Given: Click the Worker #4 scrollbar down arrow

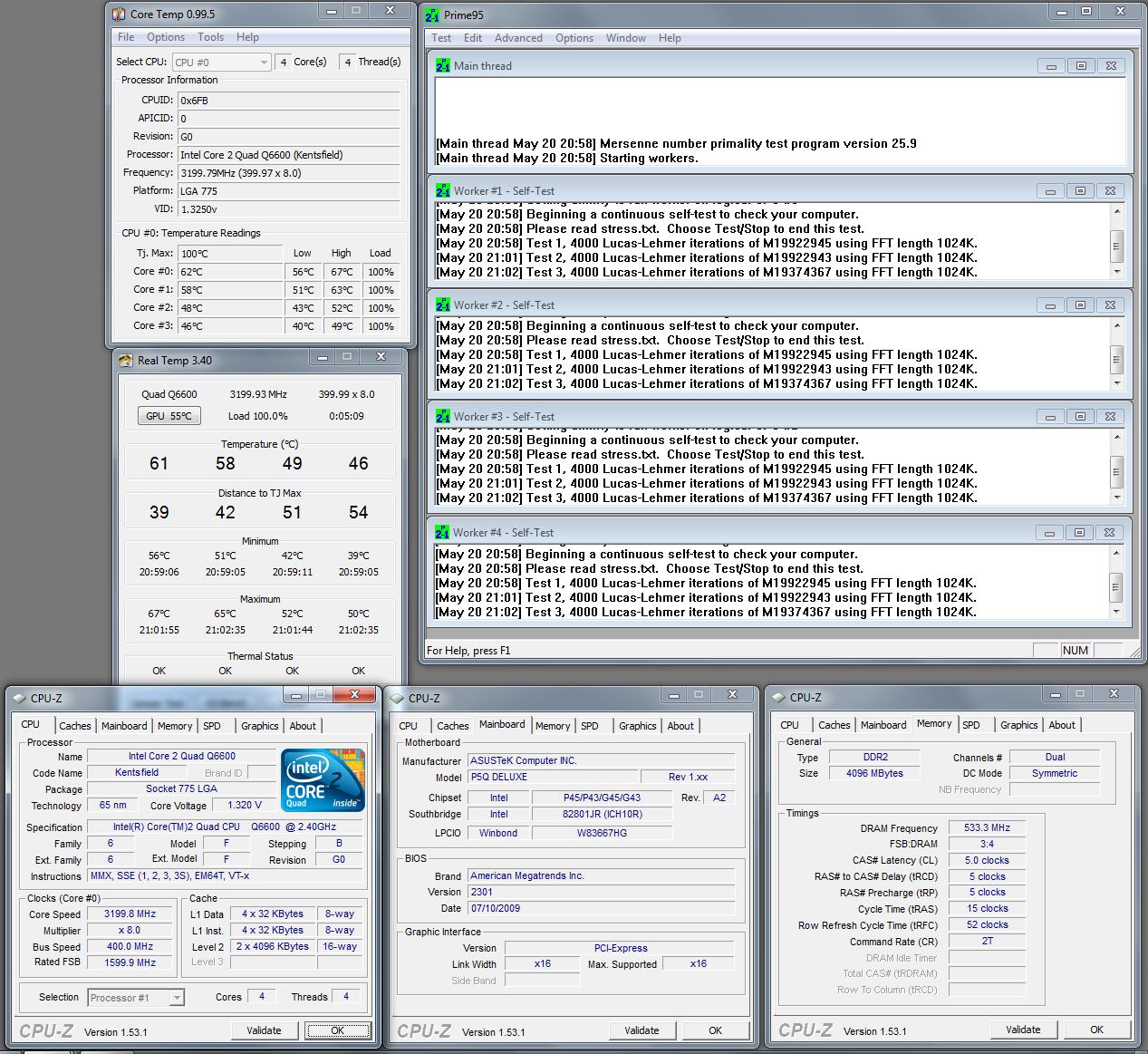Looking at the screenshot, I should pos(1117,612).
